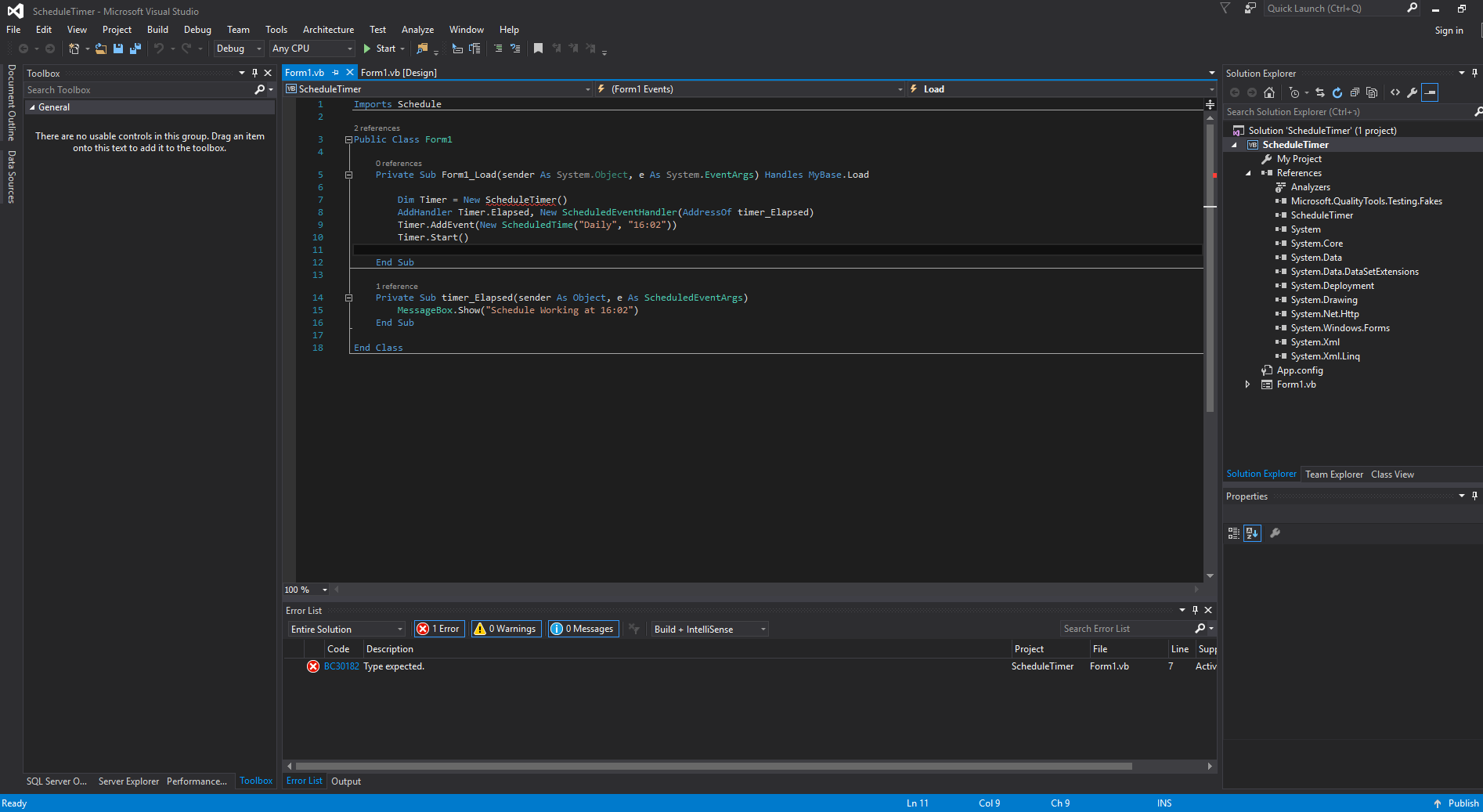The height and width of the screenshot is (812, 1483).
Task: Toggle Show All Files in Solution Explorer
Action: (x=1372, y=92)
